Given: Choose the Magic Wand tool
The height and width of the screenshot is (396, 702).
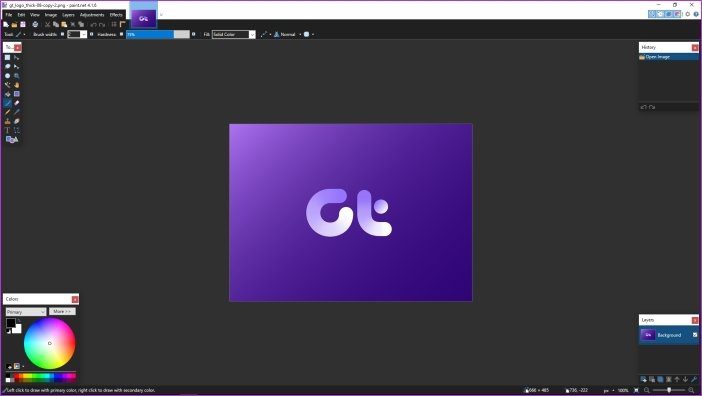Looking at the screenshot, I should tap(8, 85).
